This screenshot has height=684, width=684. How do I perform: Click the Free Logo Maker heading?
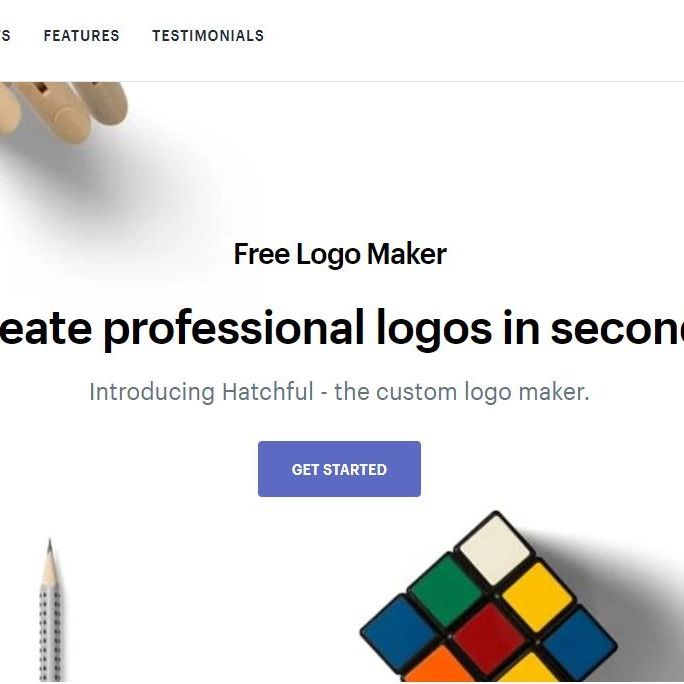pyautogui.click(x=340, y=254)
